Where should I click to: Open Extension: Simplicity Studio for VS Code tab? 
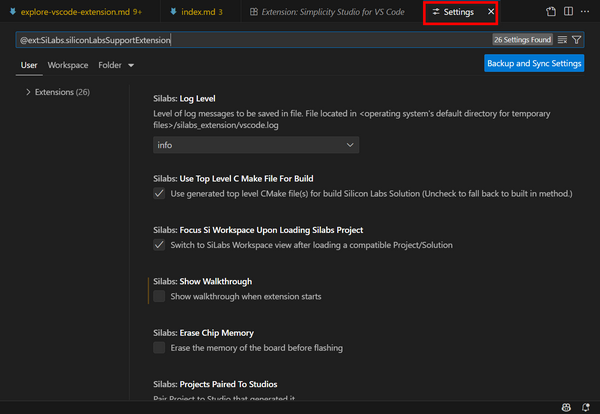(333, 12)
